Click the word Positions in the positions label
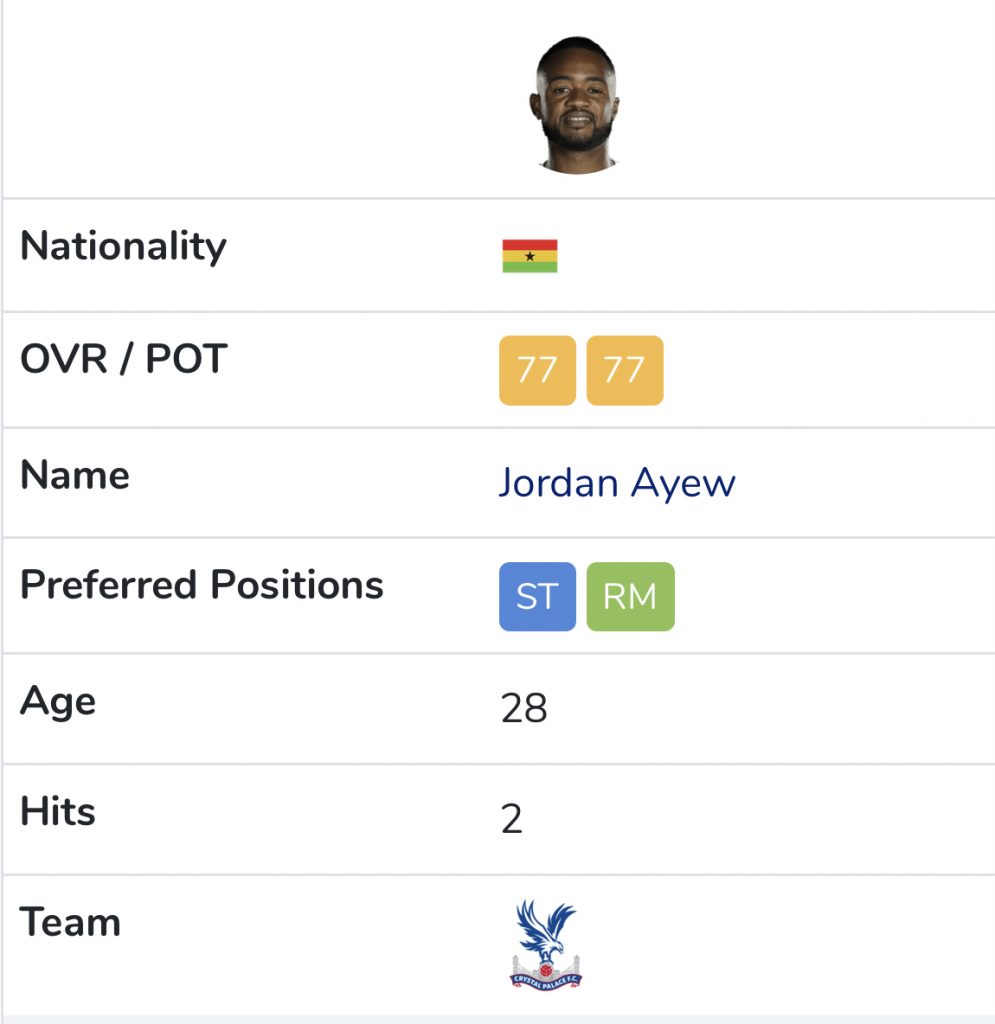Screen dimensions: 995x1024 click(297, 584)
